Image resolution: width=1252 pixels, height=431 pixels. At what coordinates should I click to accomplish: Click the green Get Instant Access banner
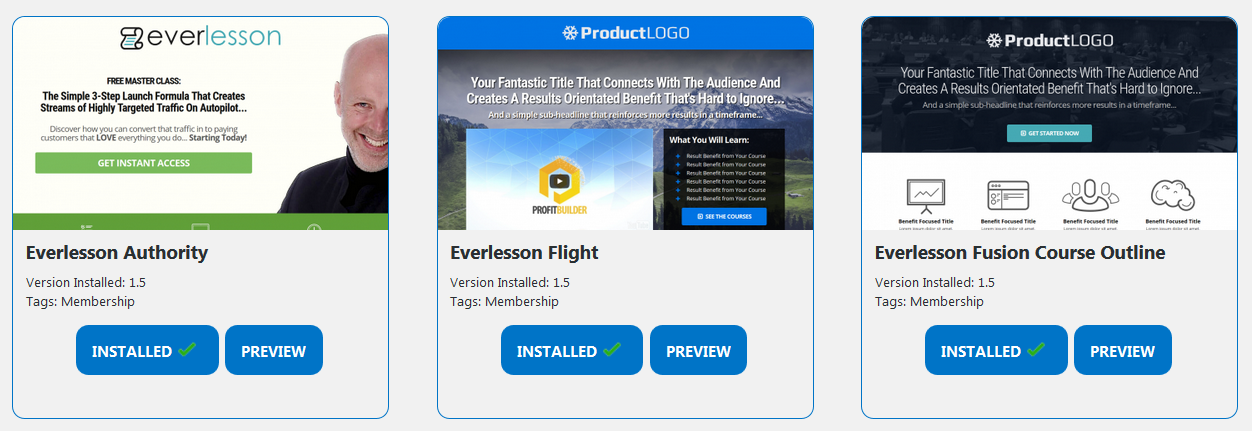click(144, 163)
